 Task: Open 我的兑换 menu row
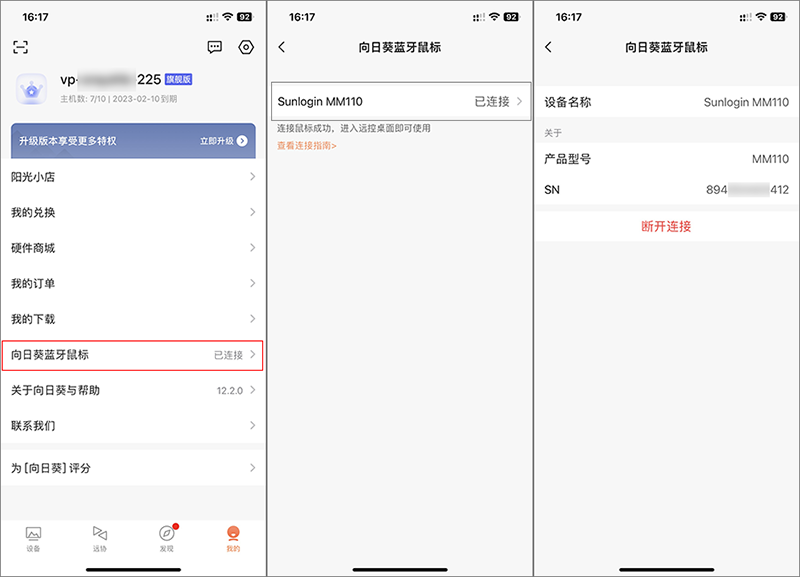coord(133,212)
